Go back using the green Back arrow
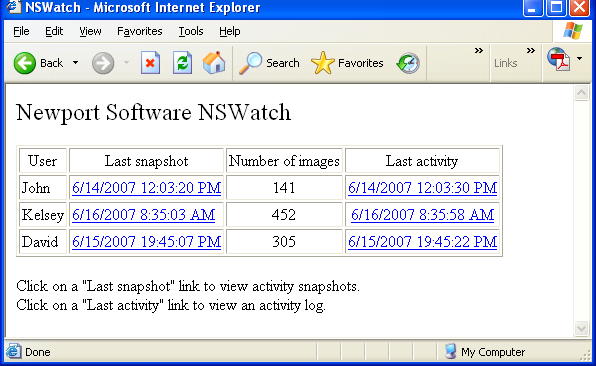 coord(25,63)
